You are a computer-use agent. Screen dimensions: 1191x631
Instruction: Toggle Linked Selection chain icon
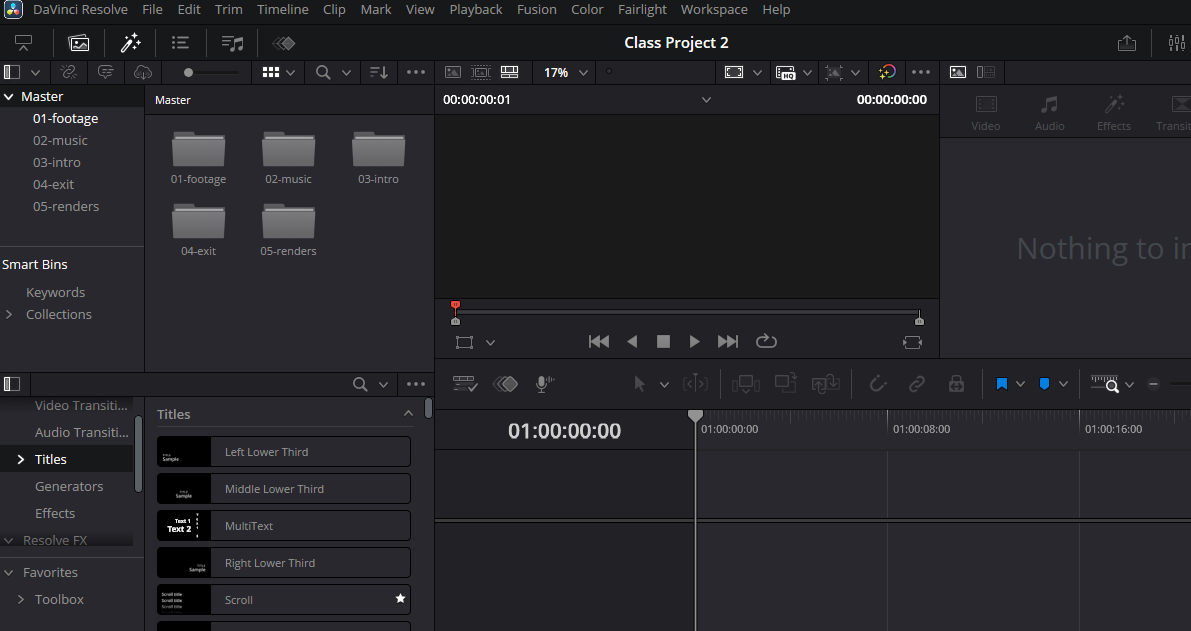917,384
